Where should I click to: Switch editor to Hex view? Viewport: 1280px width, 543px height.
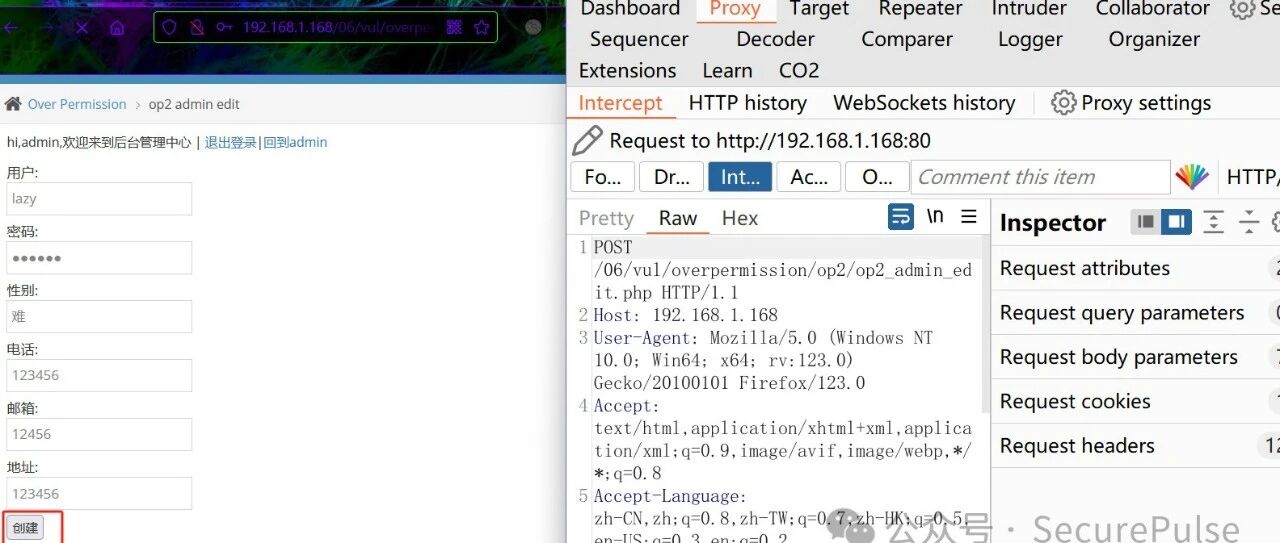click(x=740, y=218)
